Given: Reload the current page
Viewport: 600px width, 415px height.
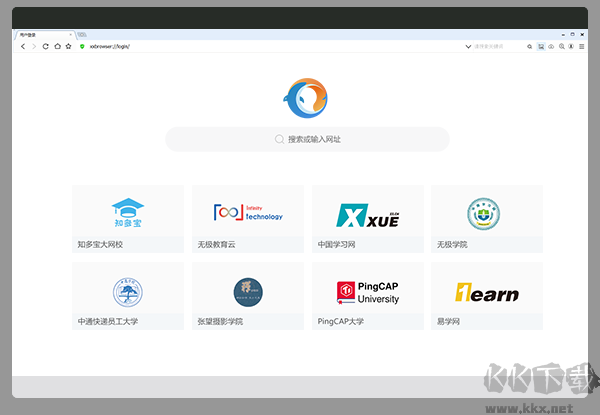Looking at the screenshot, I should pyautogui.click(x=46, y=46).
